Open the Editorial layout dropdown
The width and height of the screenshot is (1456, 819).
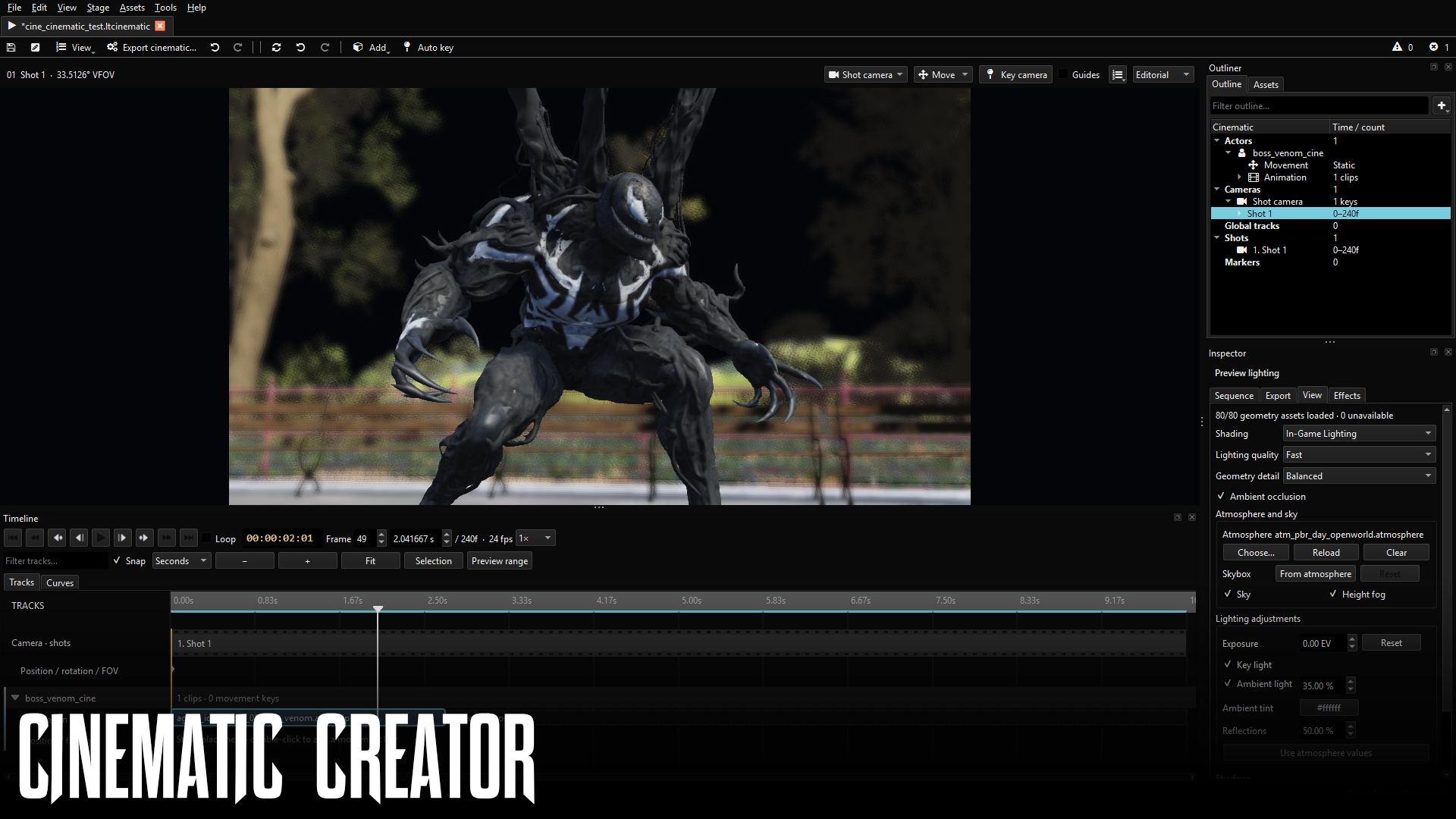click(1163, 74)
